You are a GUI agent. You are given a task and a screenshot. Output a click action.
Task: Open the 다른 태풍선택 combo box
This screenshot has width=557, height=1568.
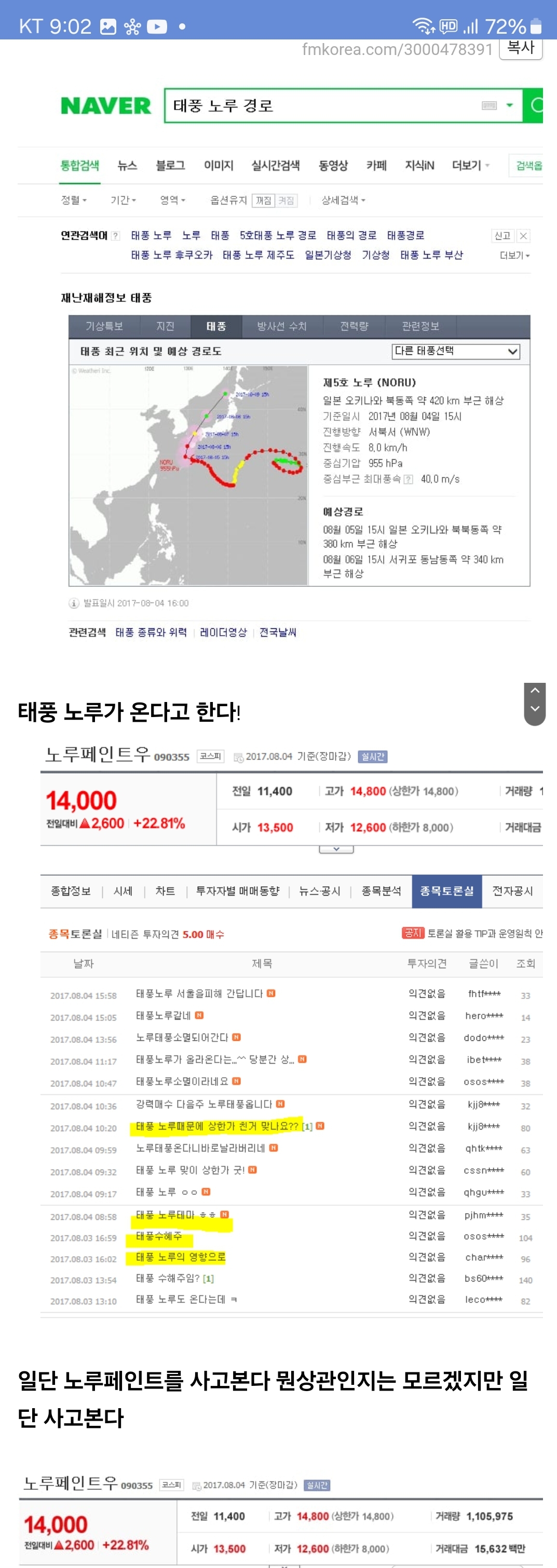[456, 351]
